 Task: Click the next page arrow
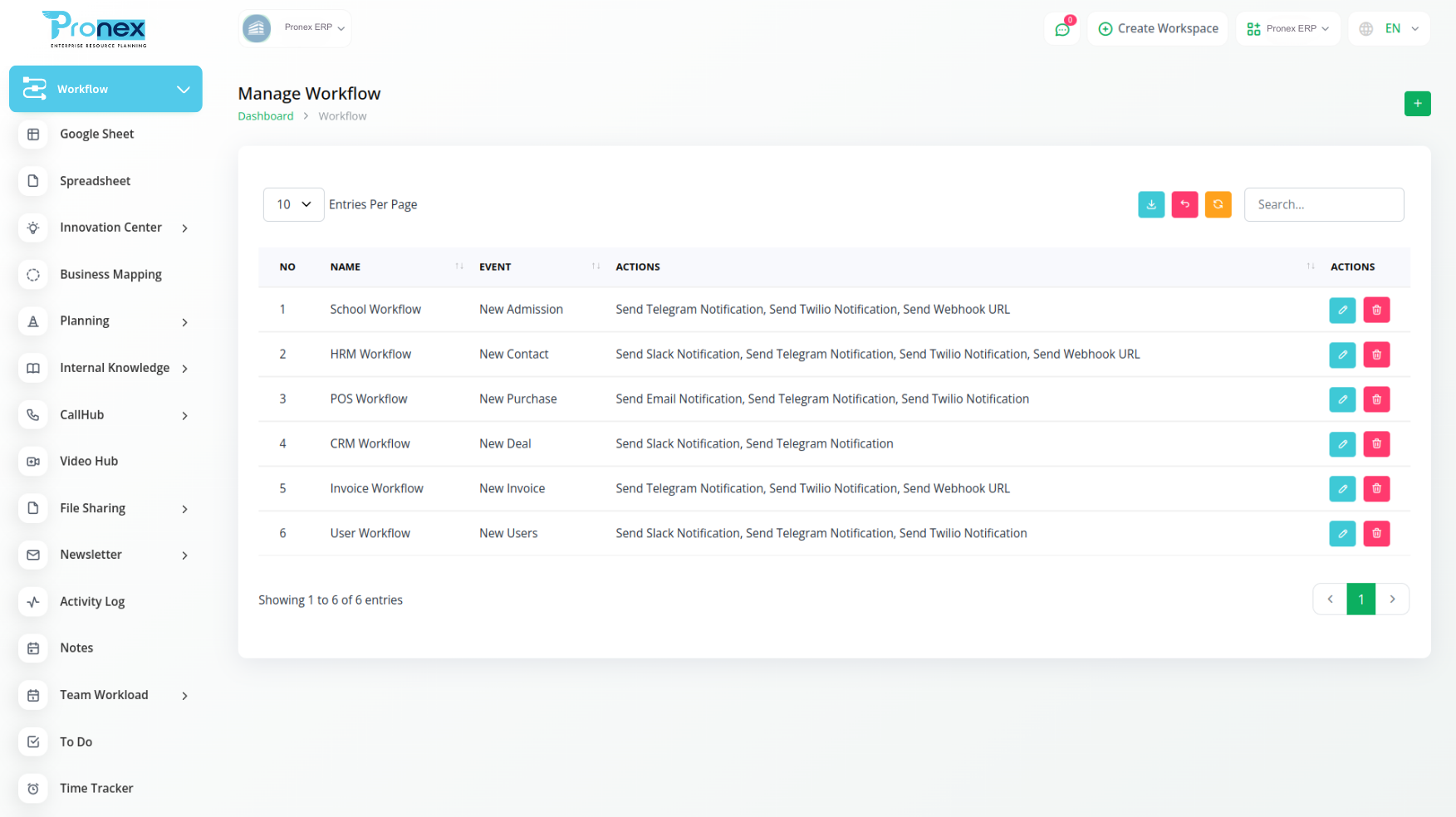pyautogui.click(x=1392, y=599)
